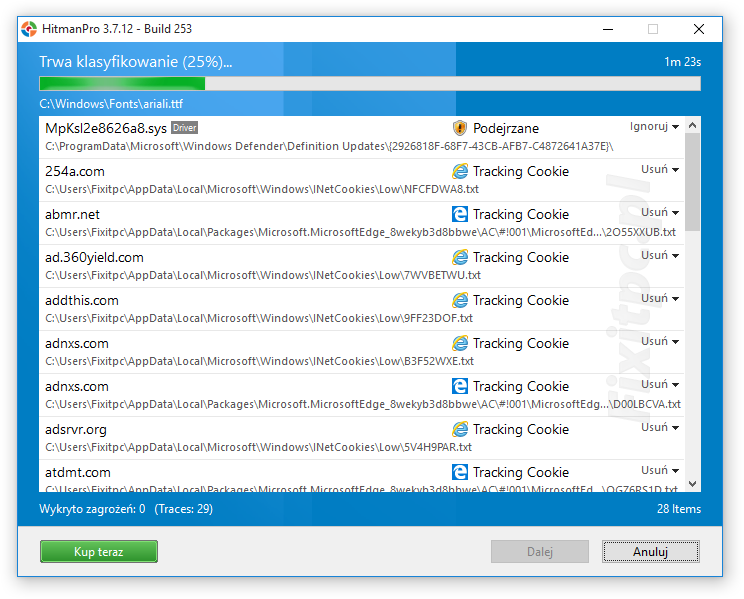
Task: Close the HitmanPro window
Action: pos(698,29)
